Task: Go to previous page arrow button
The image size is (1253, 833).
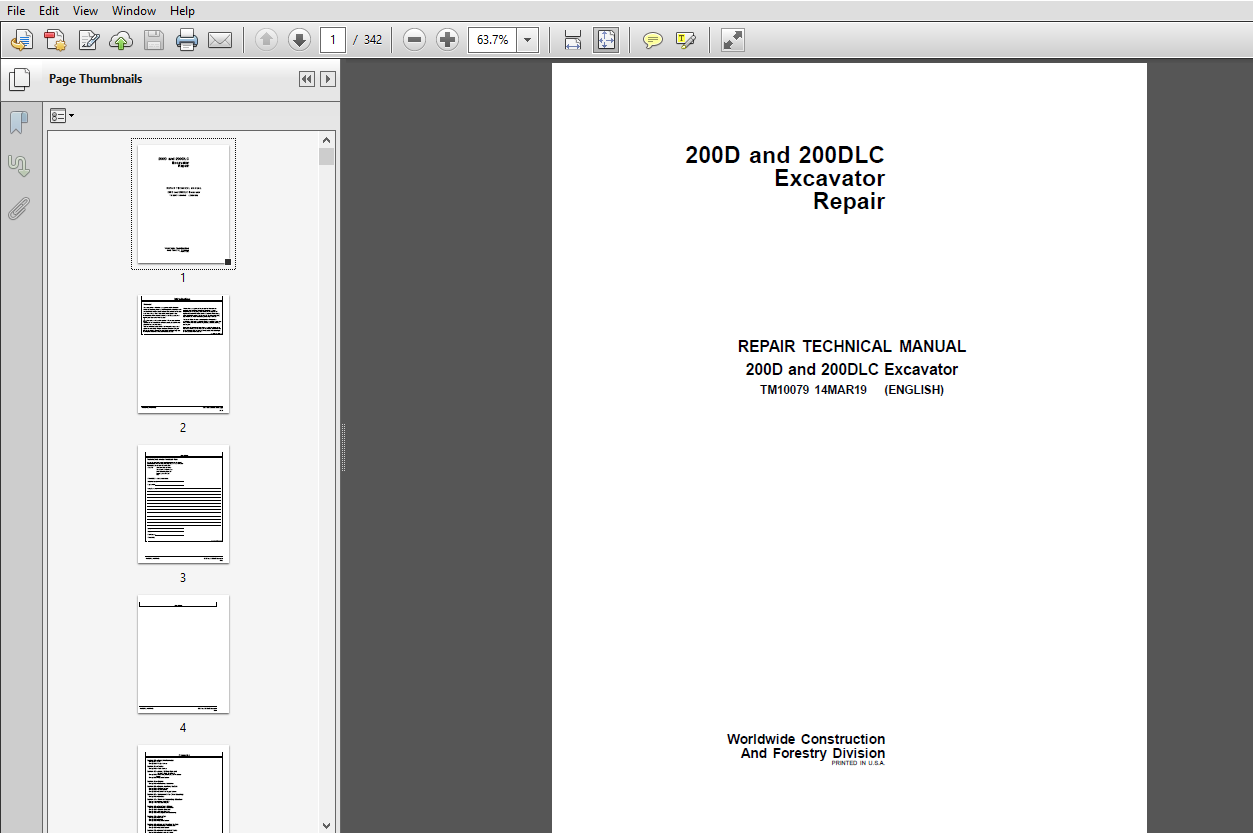Action: [x=266, y=40]
